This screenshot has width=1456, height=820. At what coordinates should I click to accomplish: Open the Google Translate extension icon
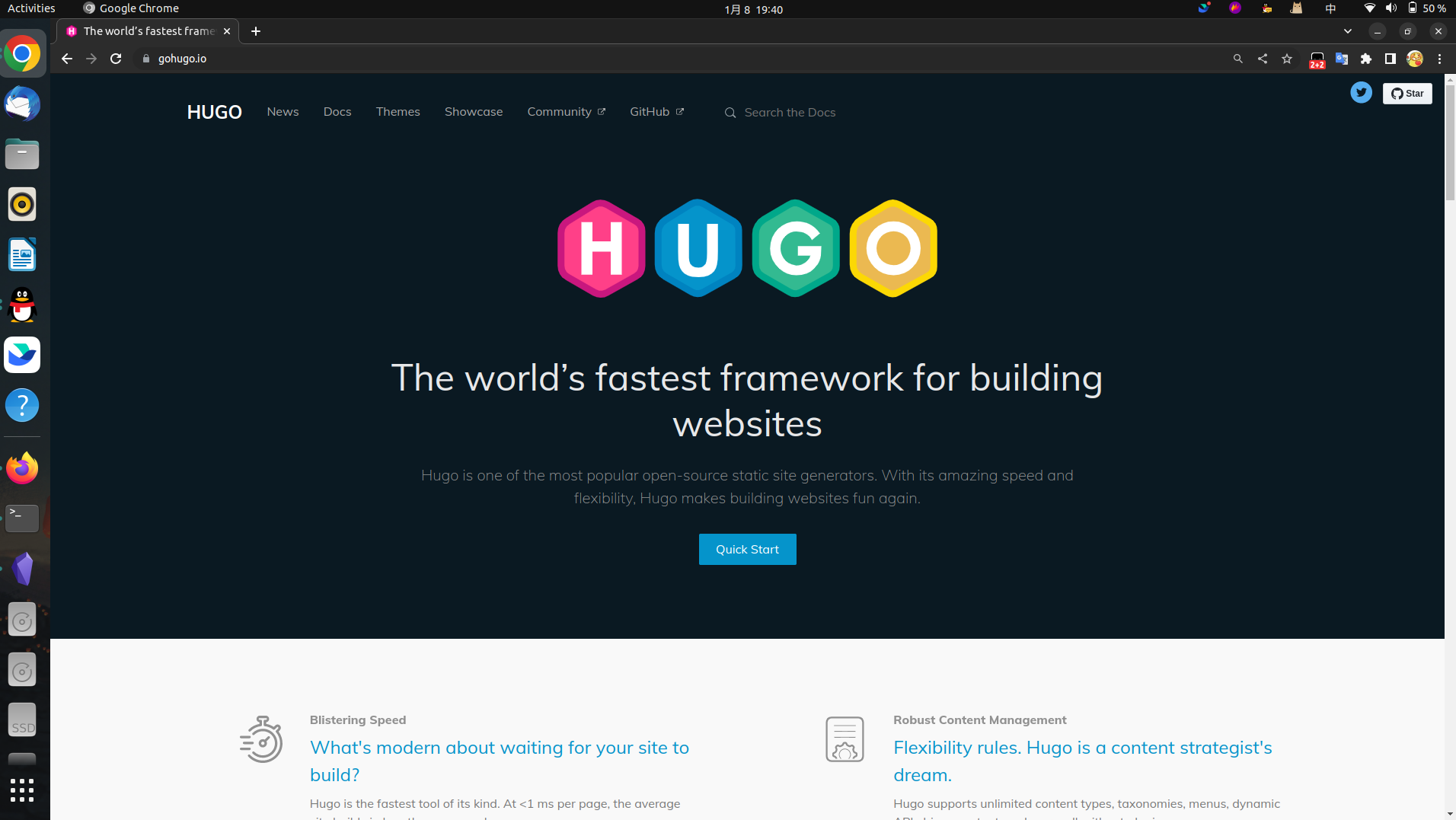[x=1342, y=59]
